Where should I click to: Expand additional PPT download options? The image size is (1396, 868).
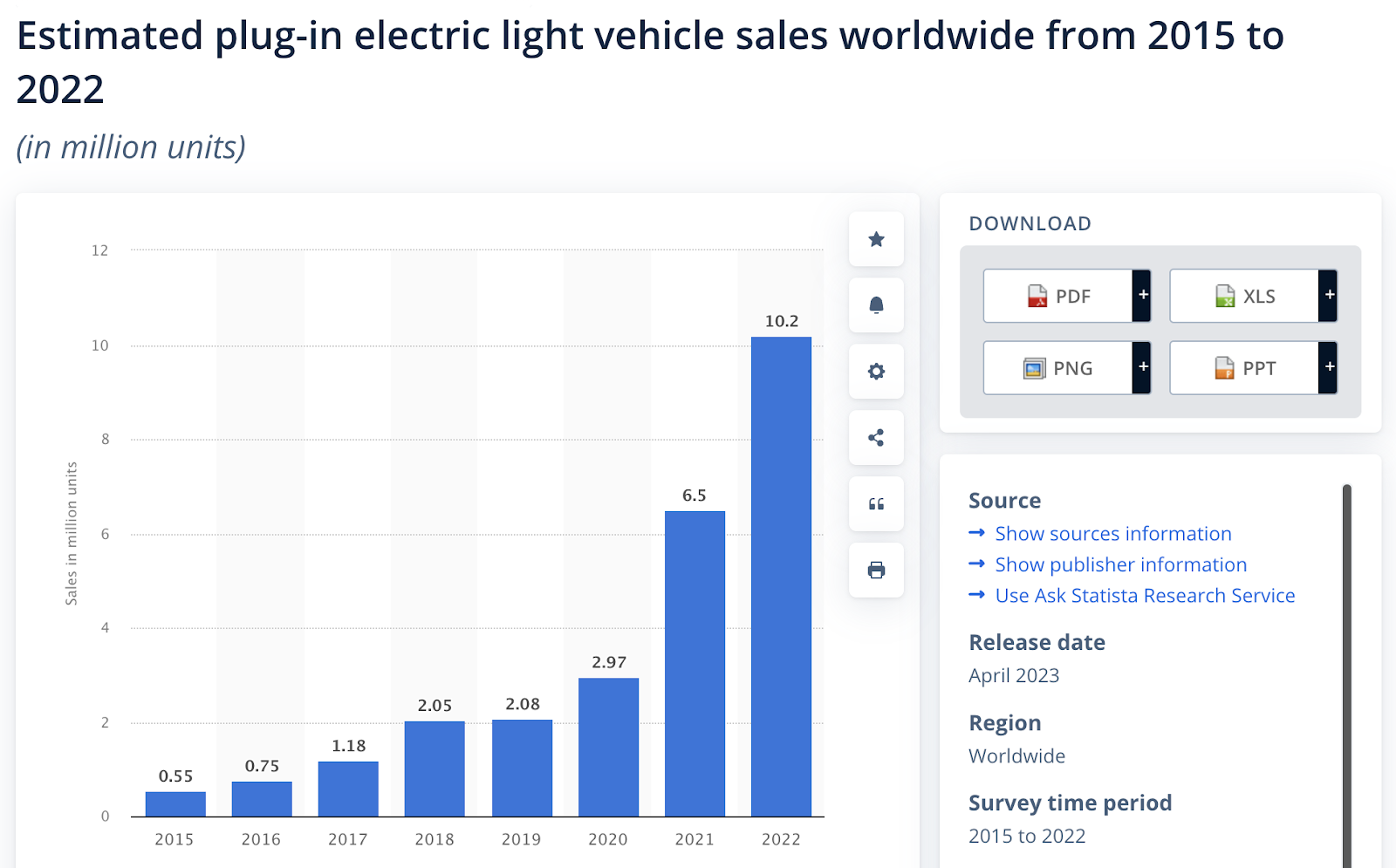(x=1329, y=367)
